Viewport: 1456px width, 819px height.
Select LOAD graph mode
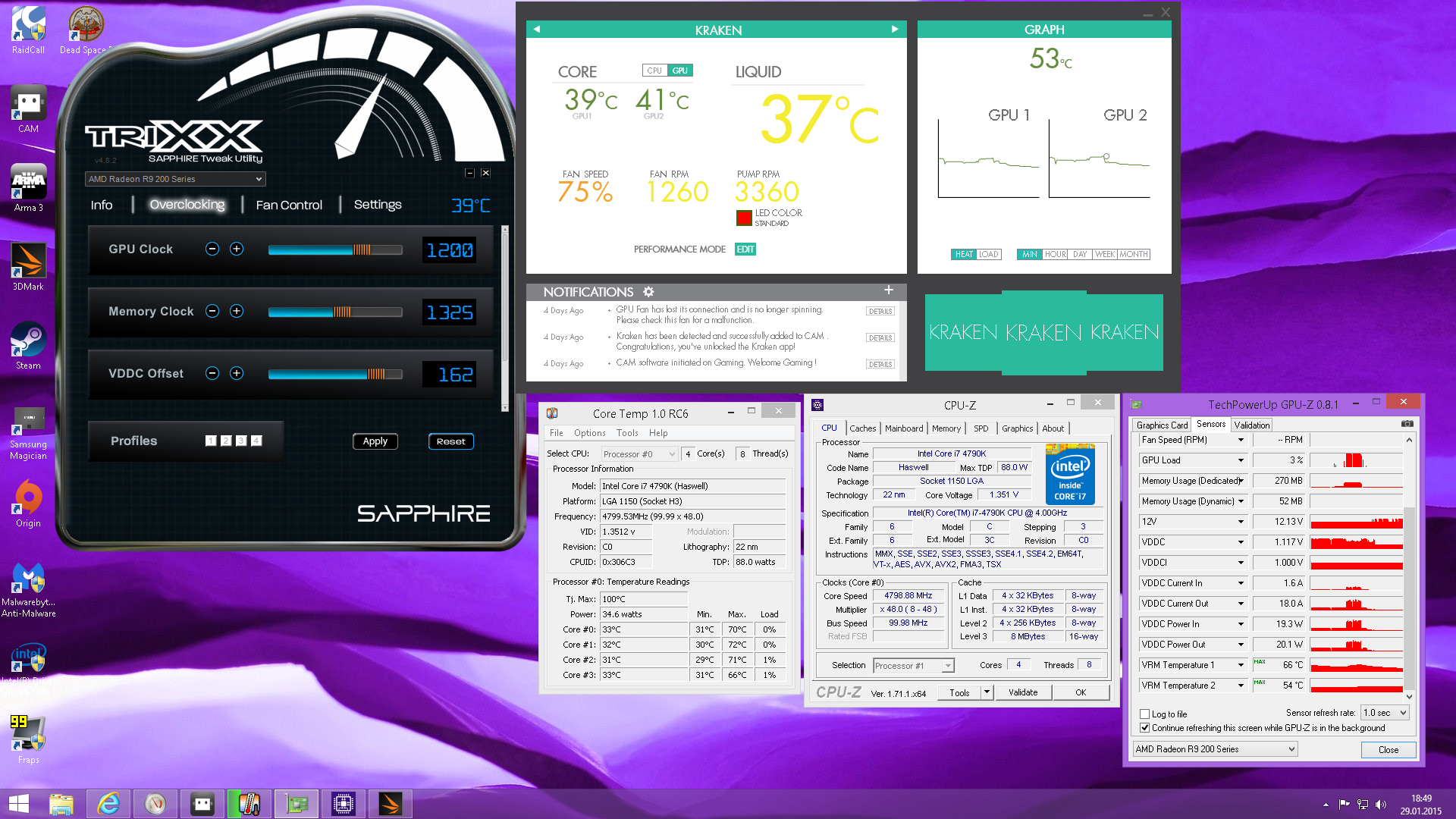[989, 254]
